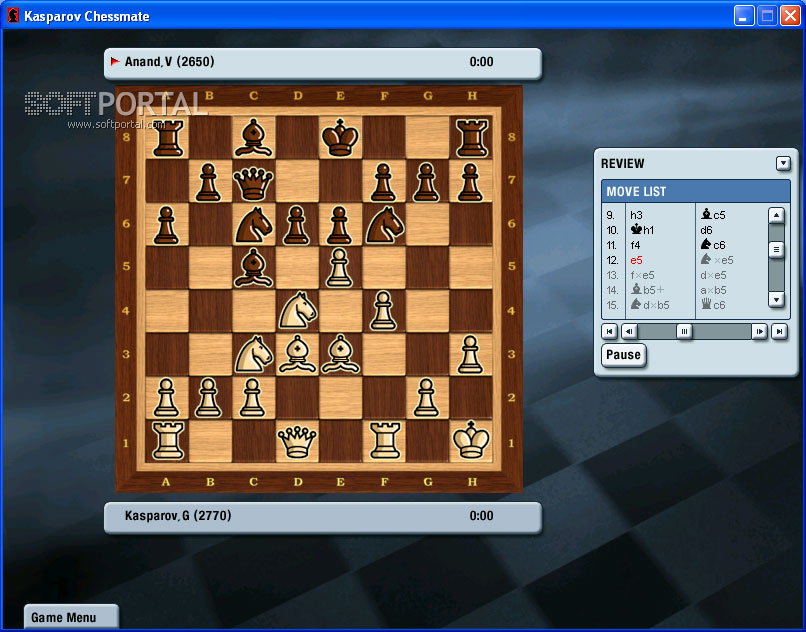Select the black knight on F6
This screenshot has width=806, height=632.
[384, 225]
